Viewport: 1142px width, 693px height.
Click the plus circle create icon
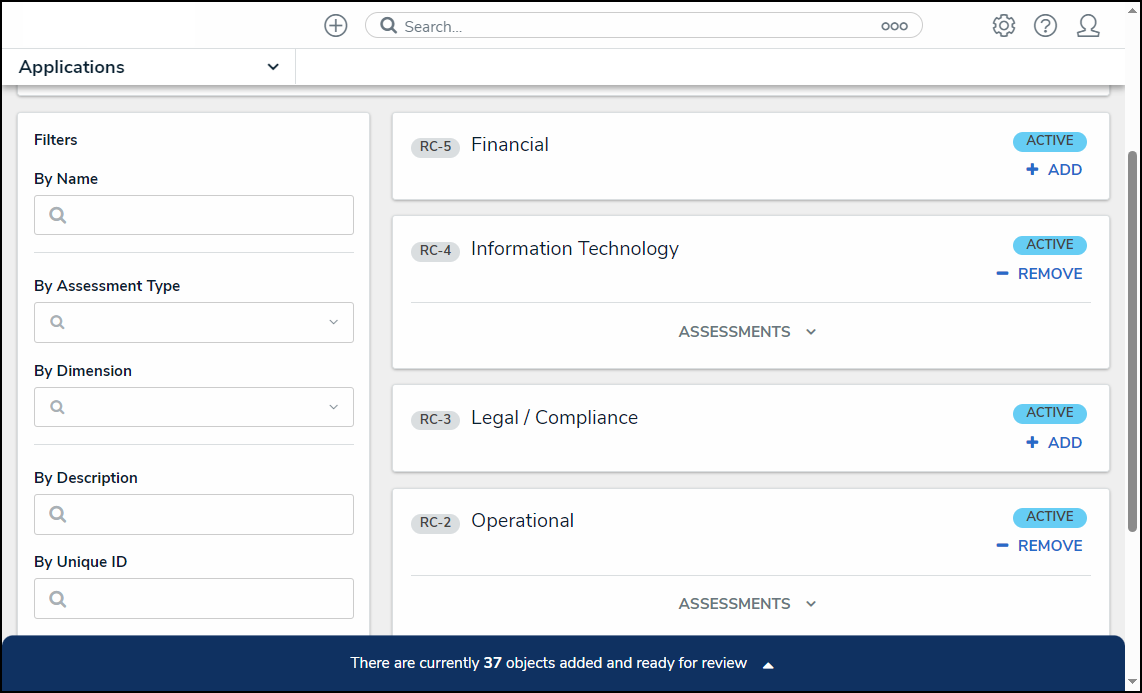click(336, 26)
